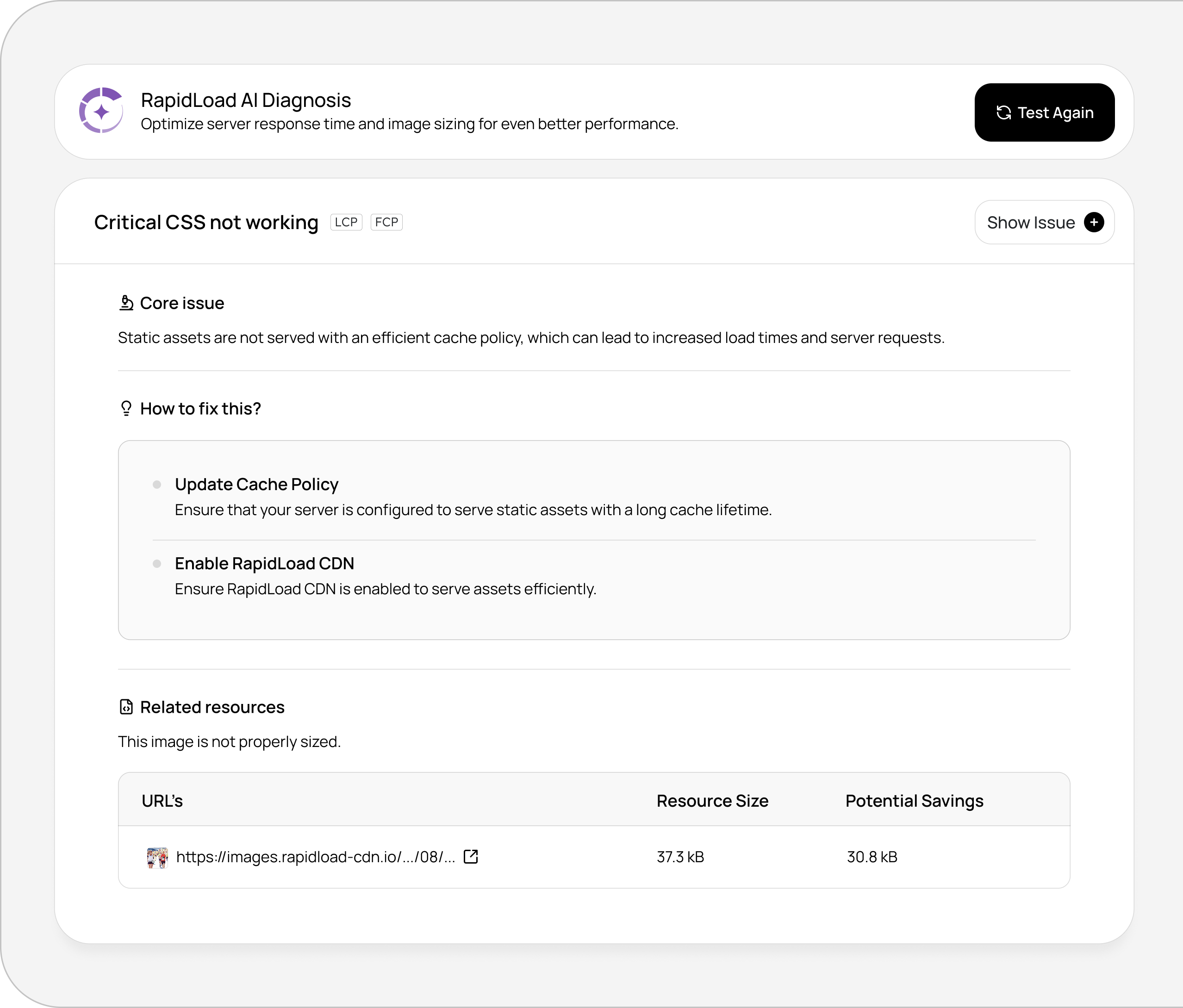This screenshot has height=1008, width=1183.
Task: Click the FCP metric tag
Action: 386,222
